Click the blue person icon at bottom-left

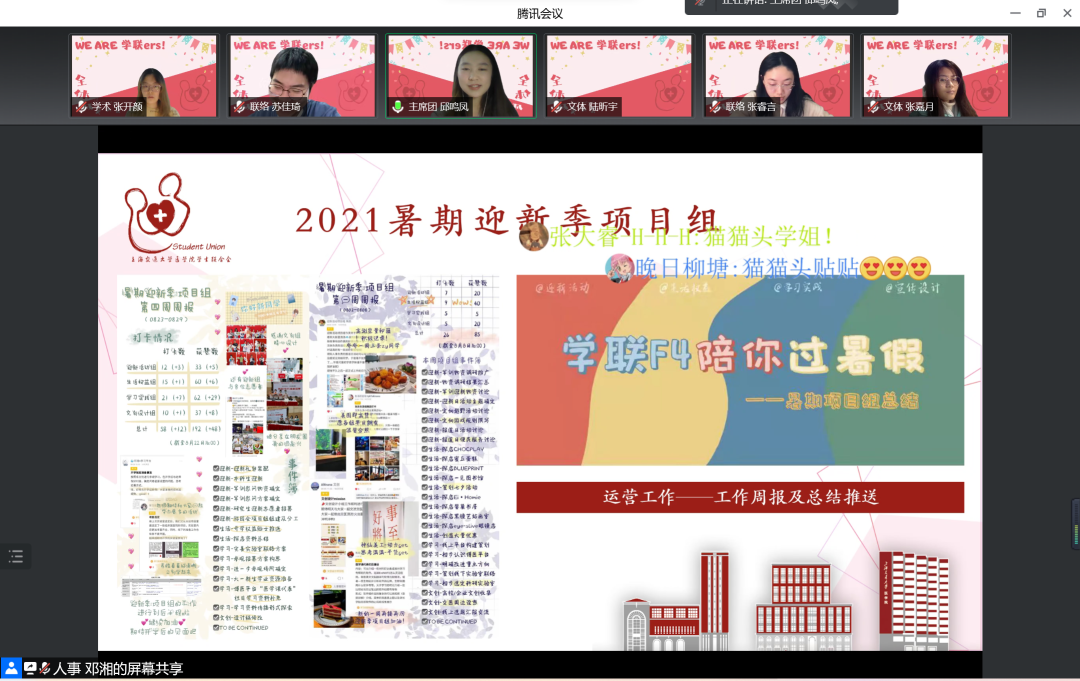click(x=11, y=667)
